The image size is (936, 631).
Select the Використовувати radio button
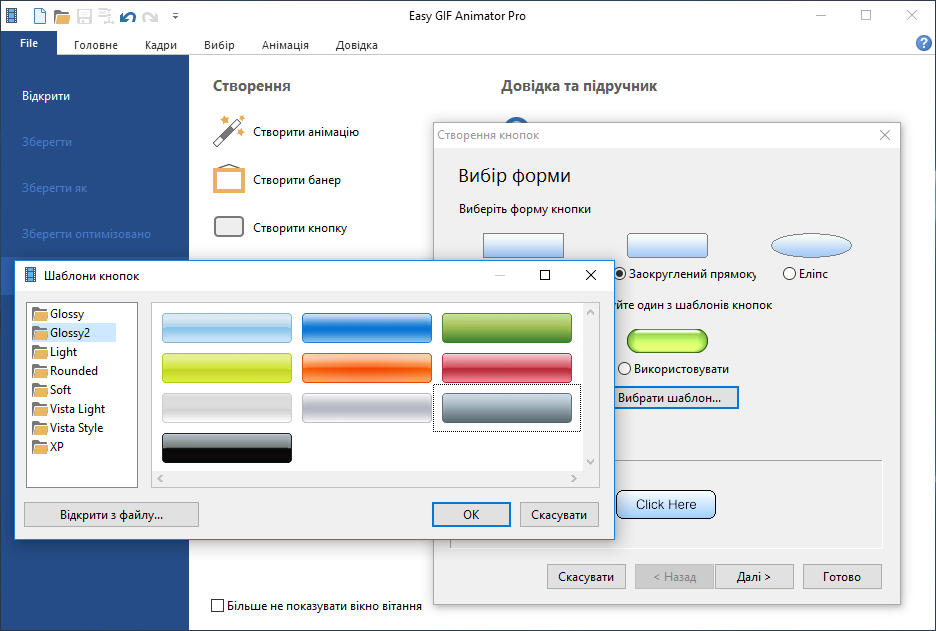tap(624, 369)
